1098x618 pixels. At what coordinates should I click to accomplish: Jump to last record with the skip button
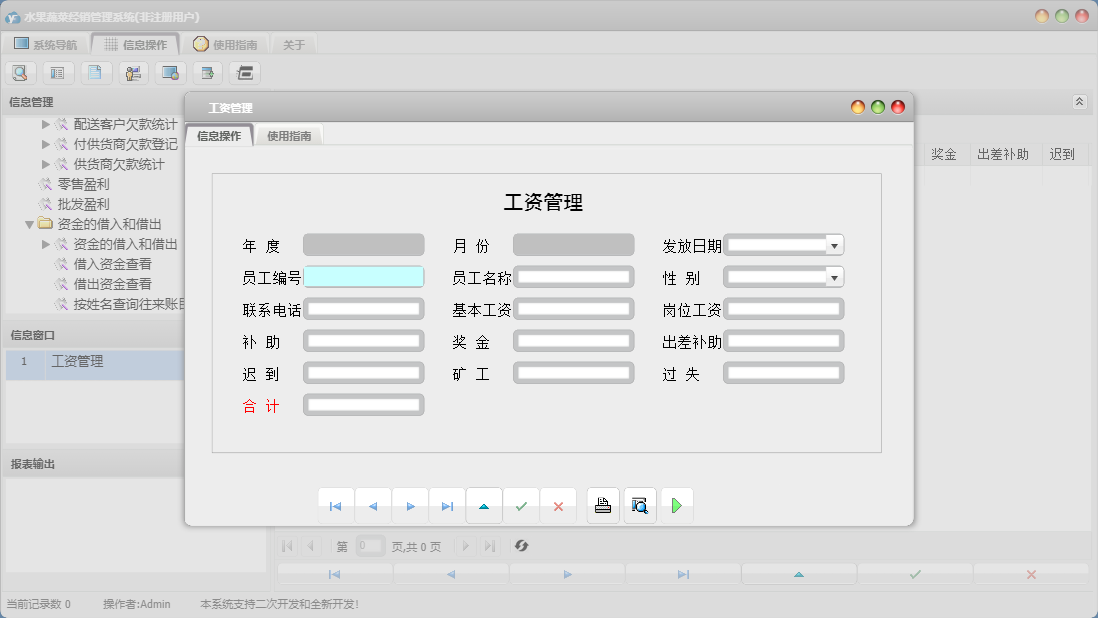[x=447, y=506]
